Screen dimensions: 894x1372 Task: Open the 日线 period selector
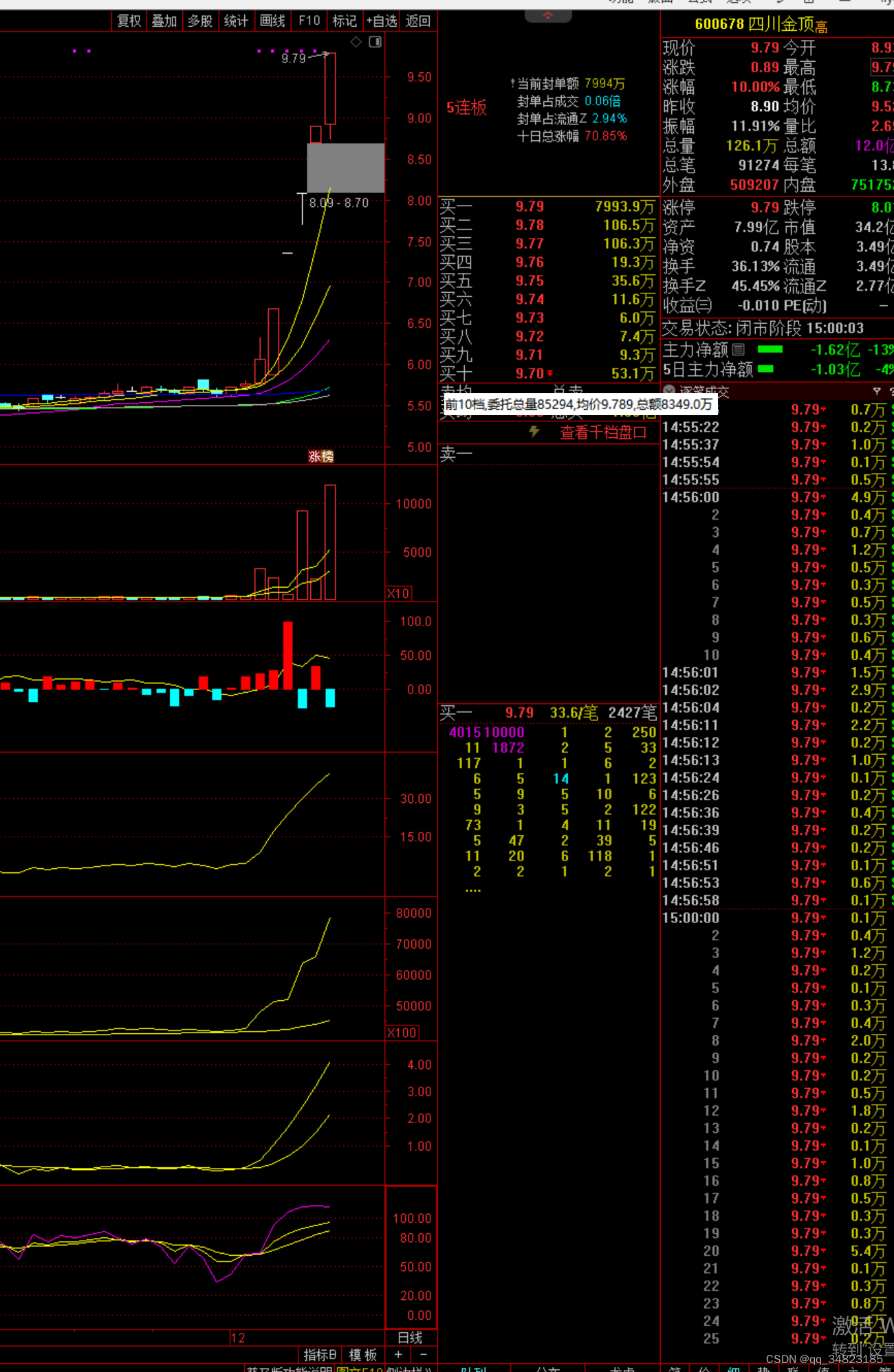(x=411, y=1338)
